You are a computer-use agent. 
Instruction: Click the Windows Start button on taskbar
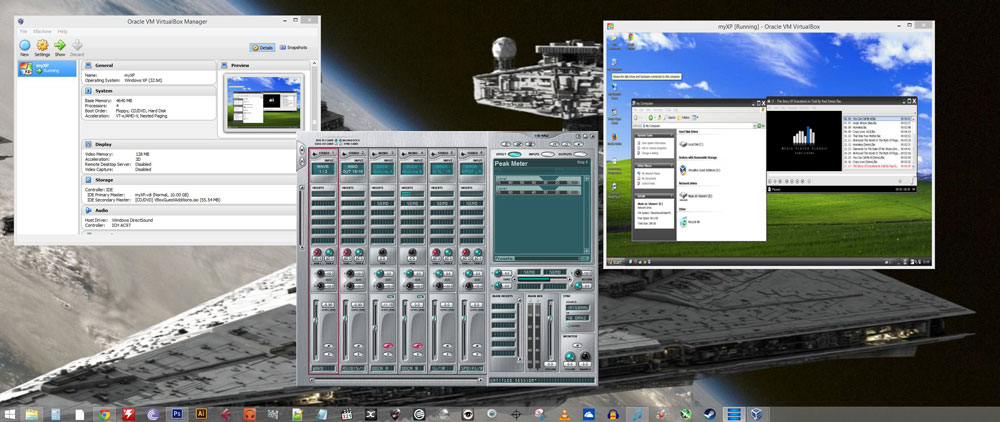tap(10, 414)
